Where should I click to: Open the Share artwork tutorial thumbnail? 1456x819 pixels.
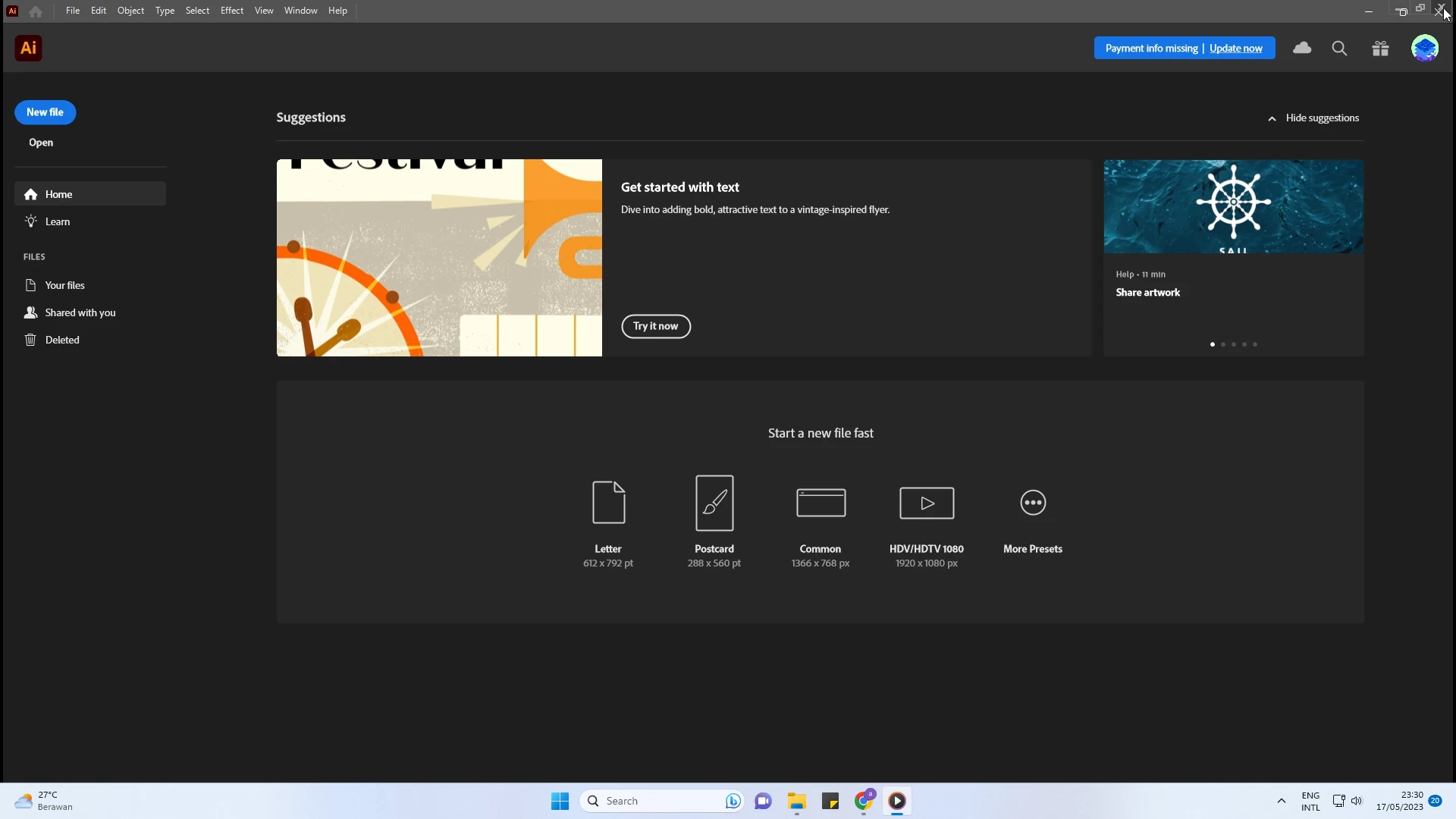(1233, 206)
